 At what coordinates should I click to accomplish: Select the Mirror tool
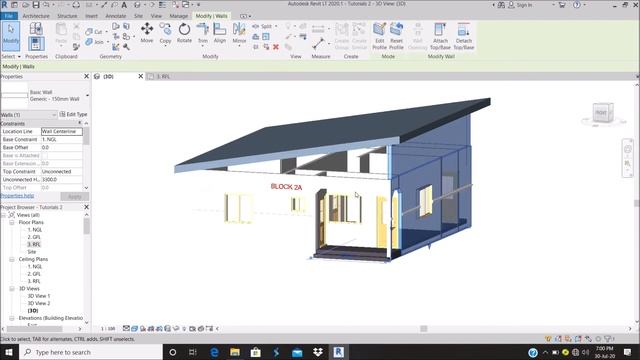(x=239, y=33)
